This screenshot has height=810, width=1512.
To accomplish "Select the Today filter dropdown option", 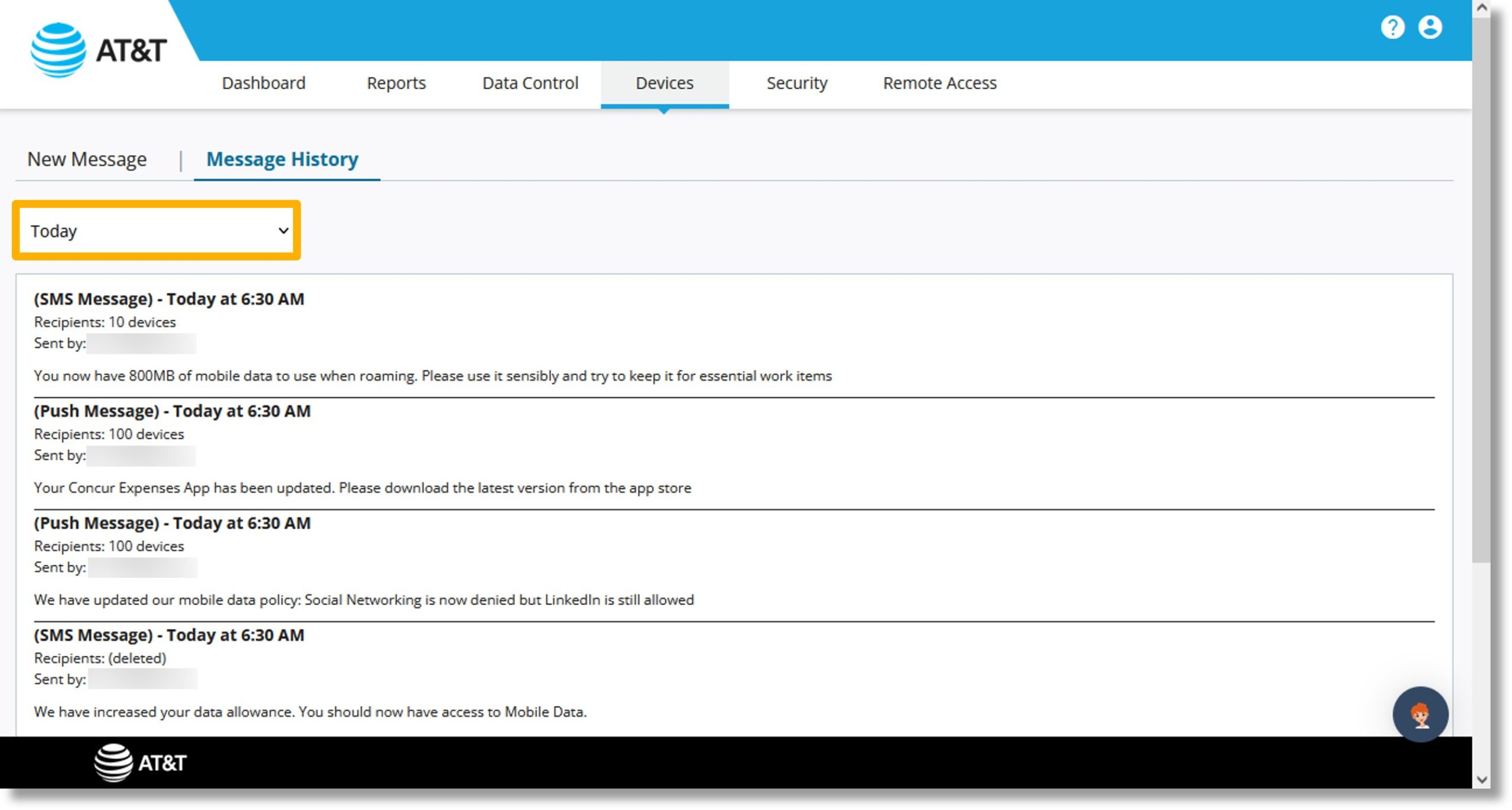I will click(x=156, y=230).
